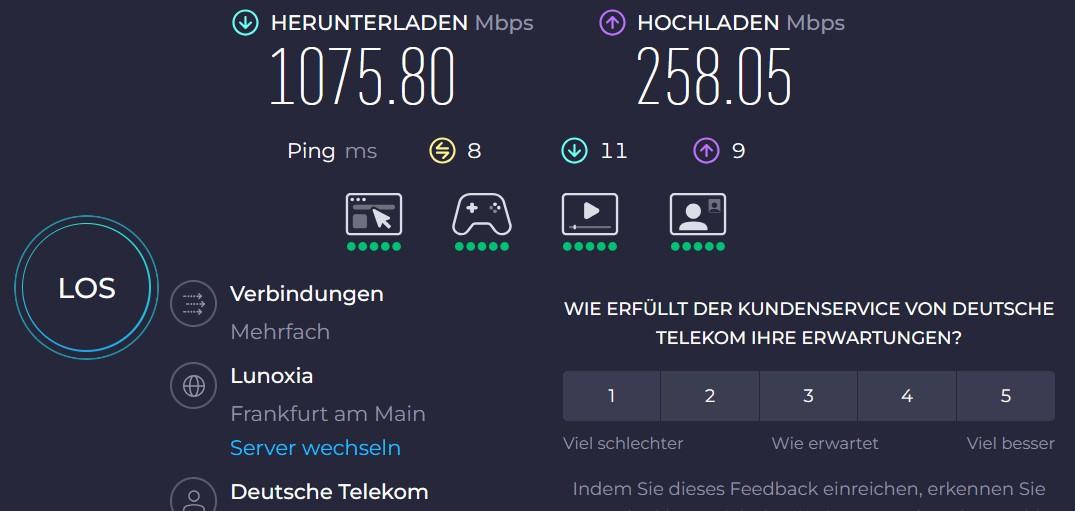1075x511 pixels.
Task: Select rating 3 Wie erwartet
Action: pos(808,396)
